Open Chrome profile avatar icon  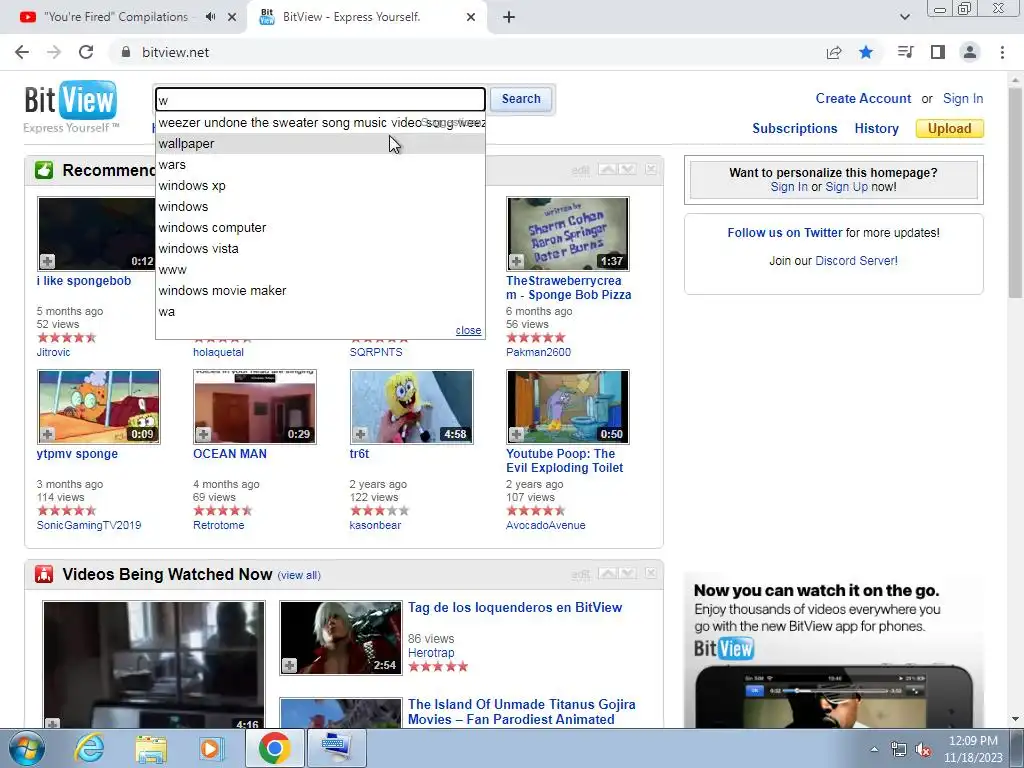(x=970, y=52)
